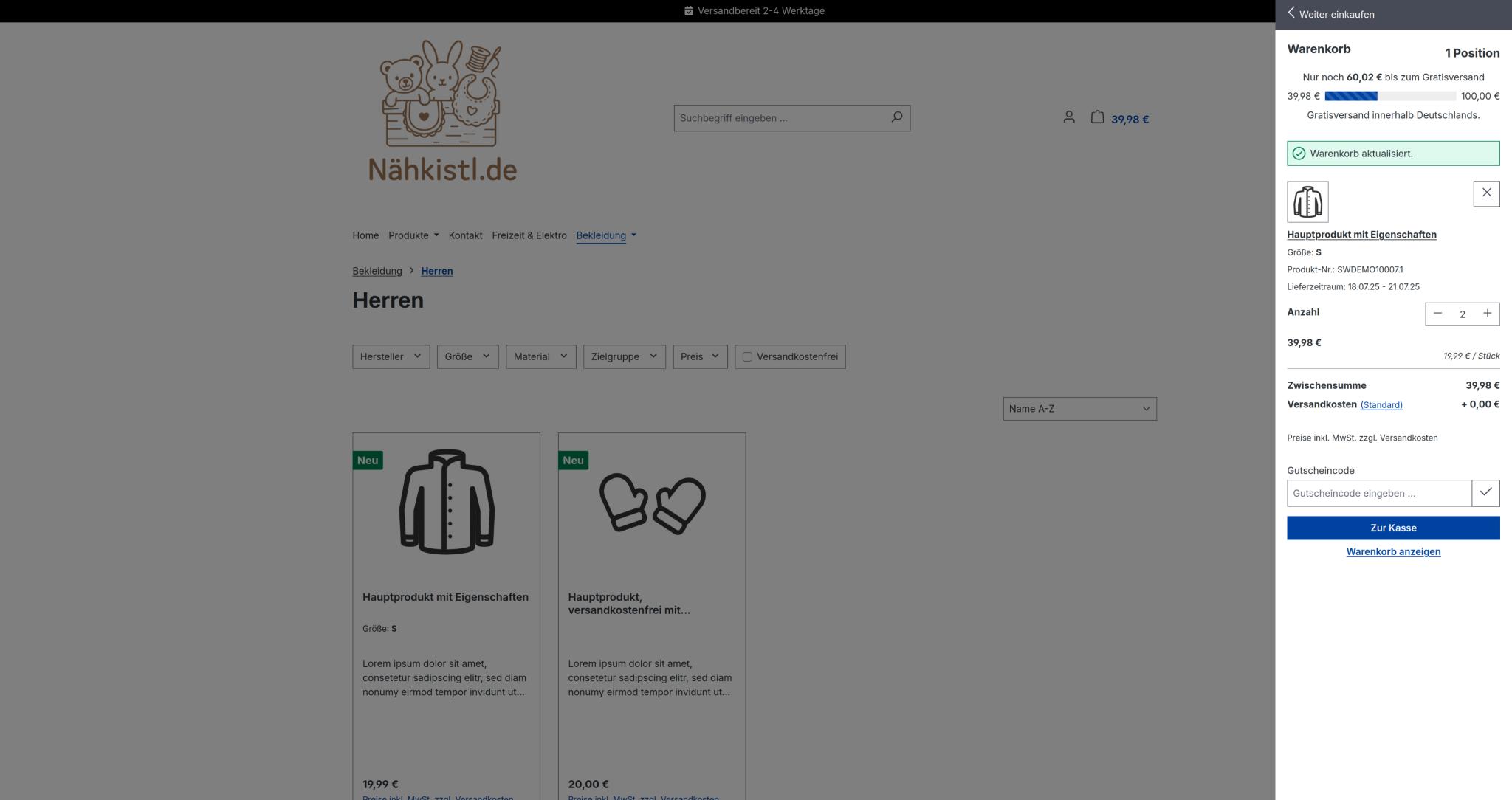This screenshot has height=800, width=1512.
Task: Click the jacket product image
Action: click(x=447, y=501)
